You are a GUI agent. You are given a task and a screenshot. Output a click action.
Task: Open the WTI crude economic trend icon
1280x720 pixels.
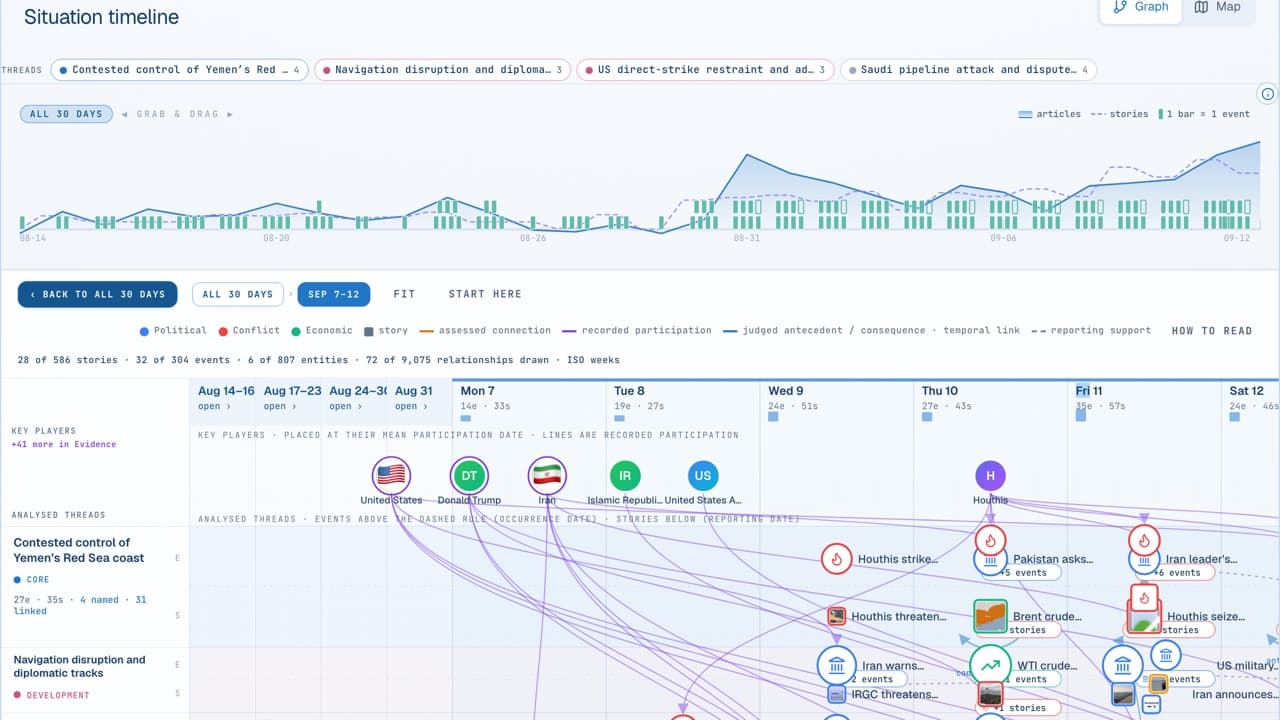[x=990, y=665]
